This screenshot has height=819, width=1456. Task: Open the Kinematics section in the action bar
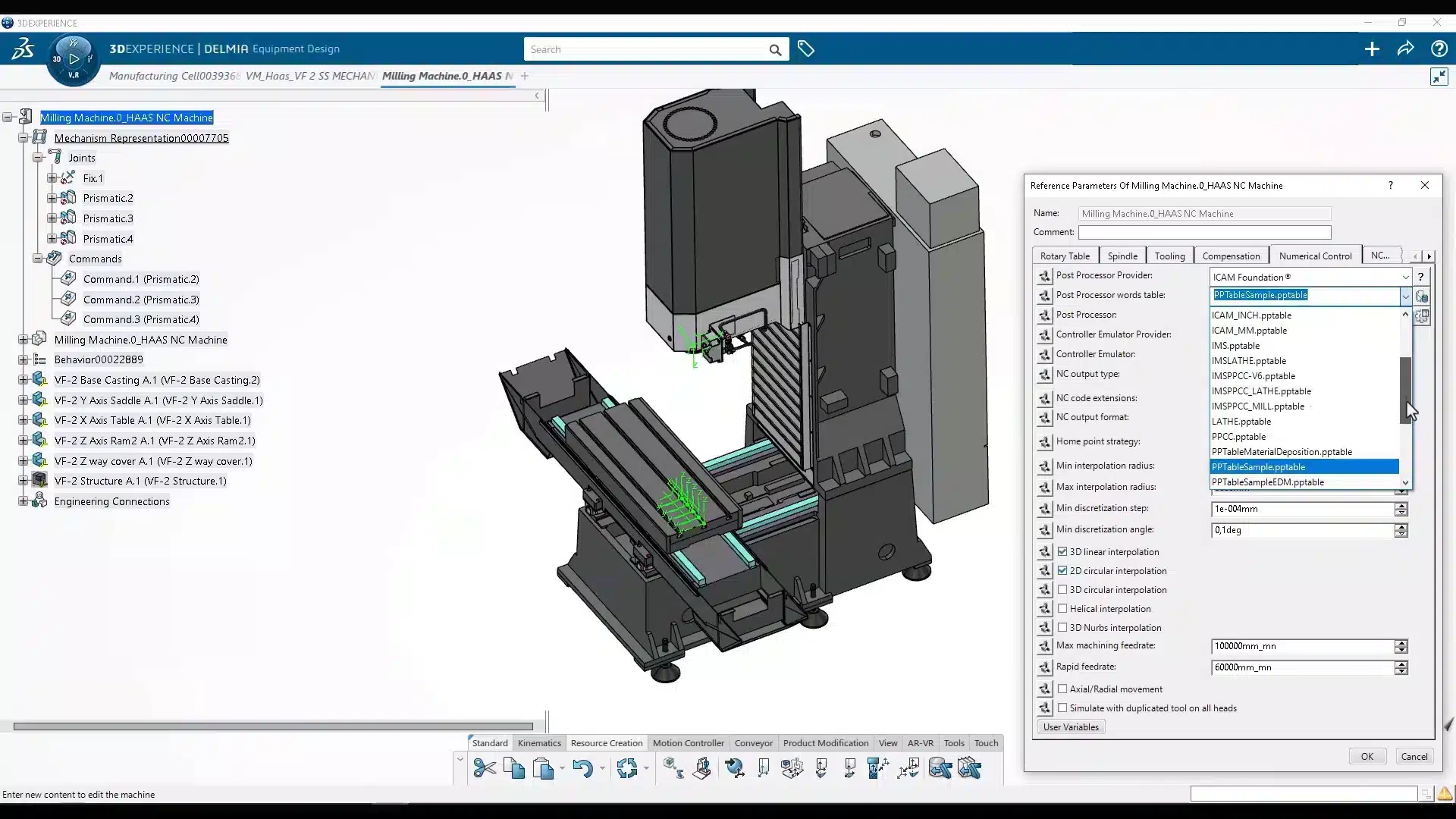(x=538, y=742)
